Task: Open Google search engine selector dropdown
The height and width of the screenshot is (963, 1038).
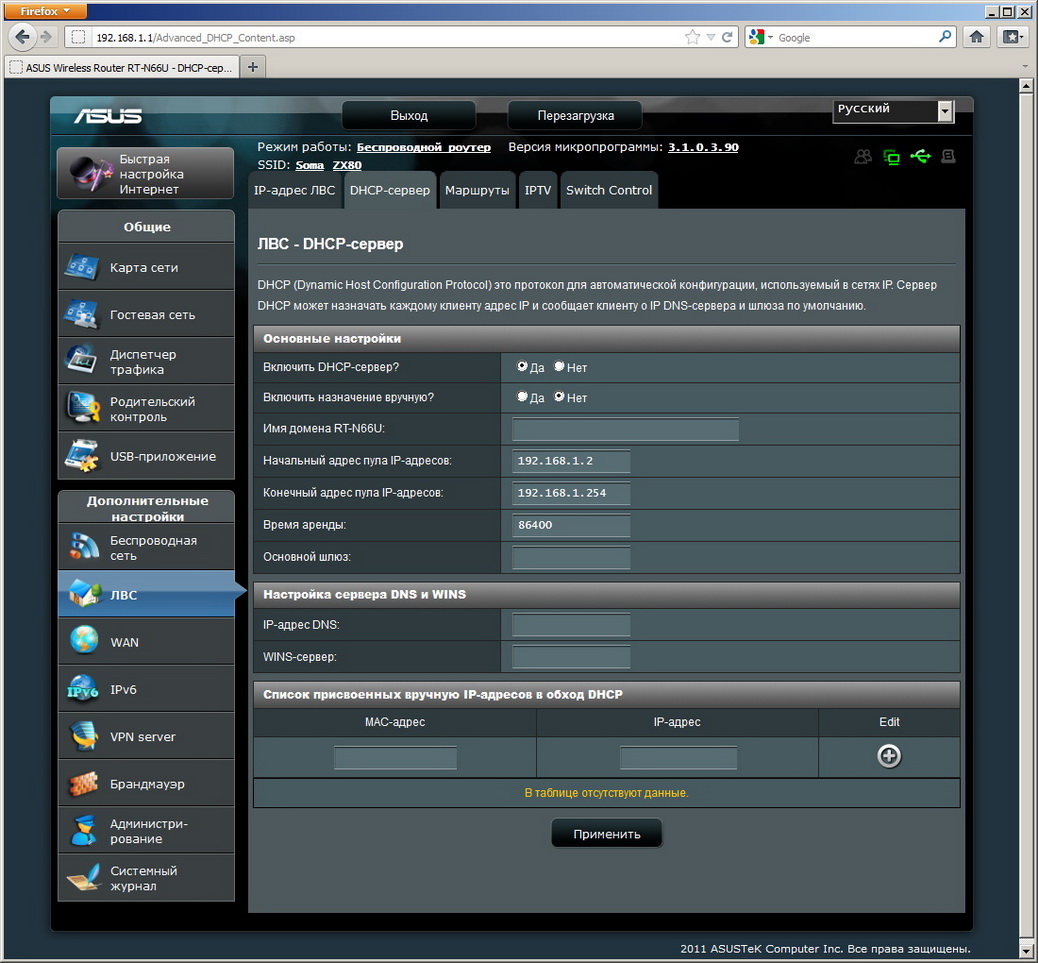Action: 760,37
